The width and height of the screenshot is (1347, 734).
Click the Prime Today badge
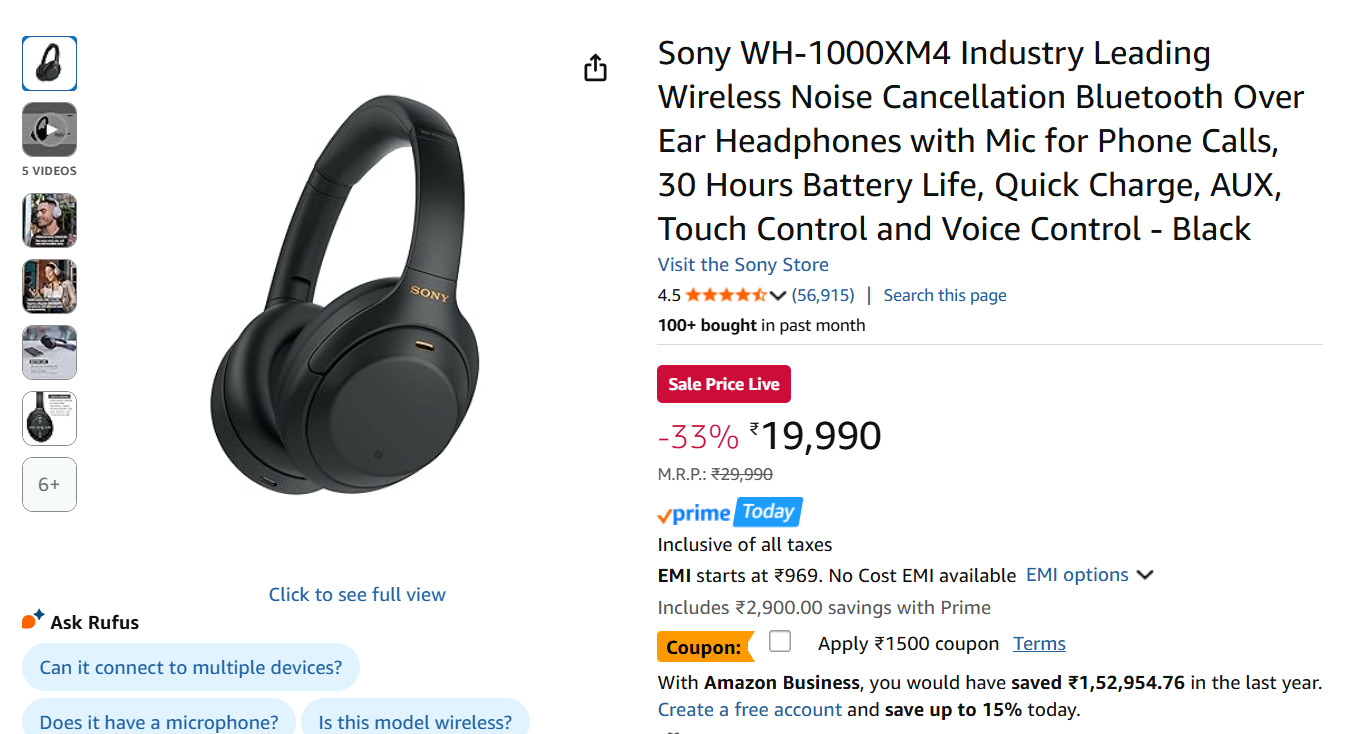tap(730, 513)
